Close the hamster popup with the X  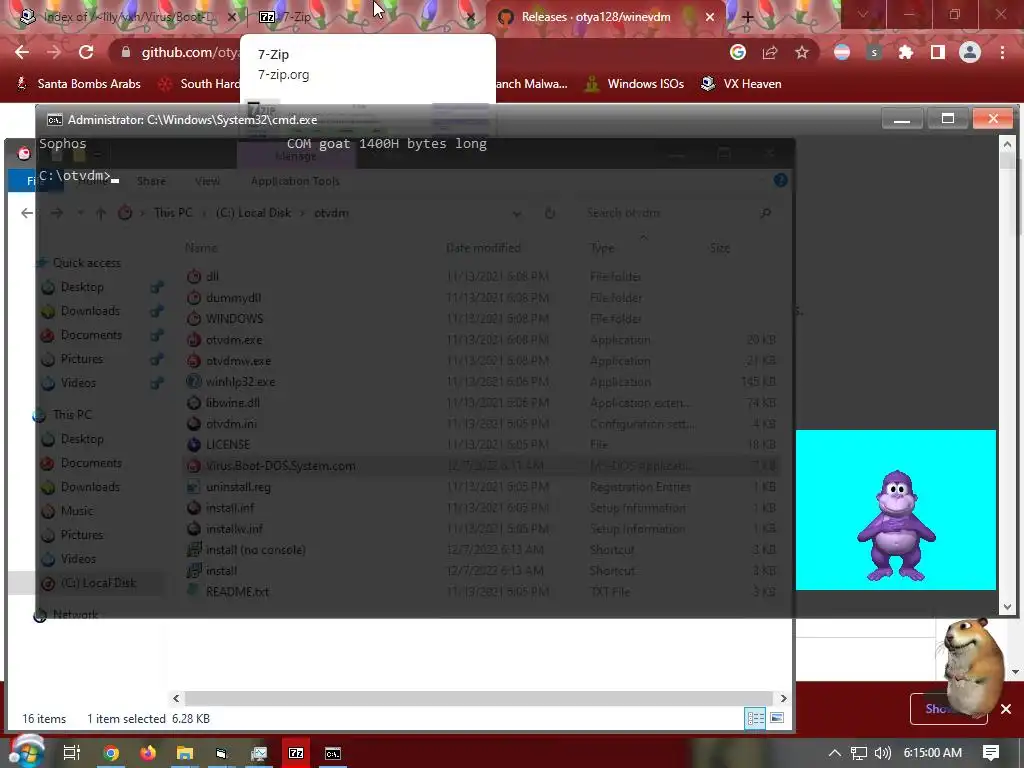(x=1006, y=709)
